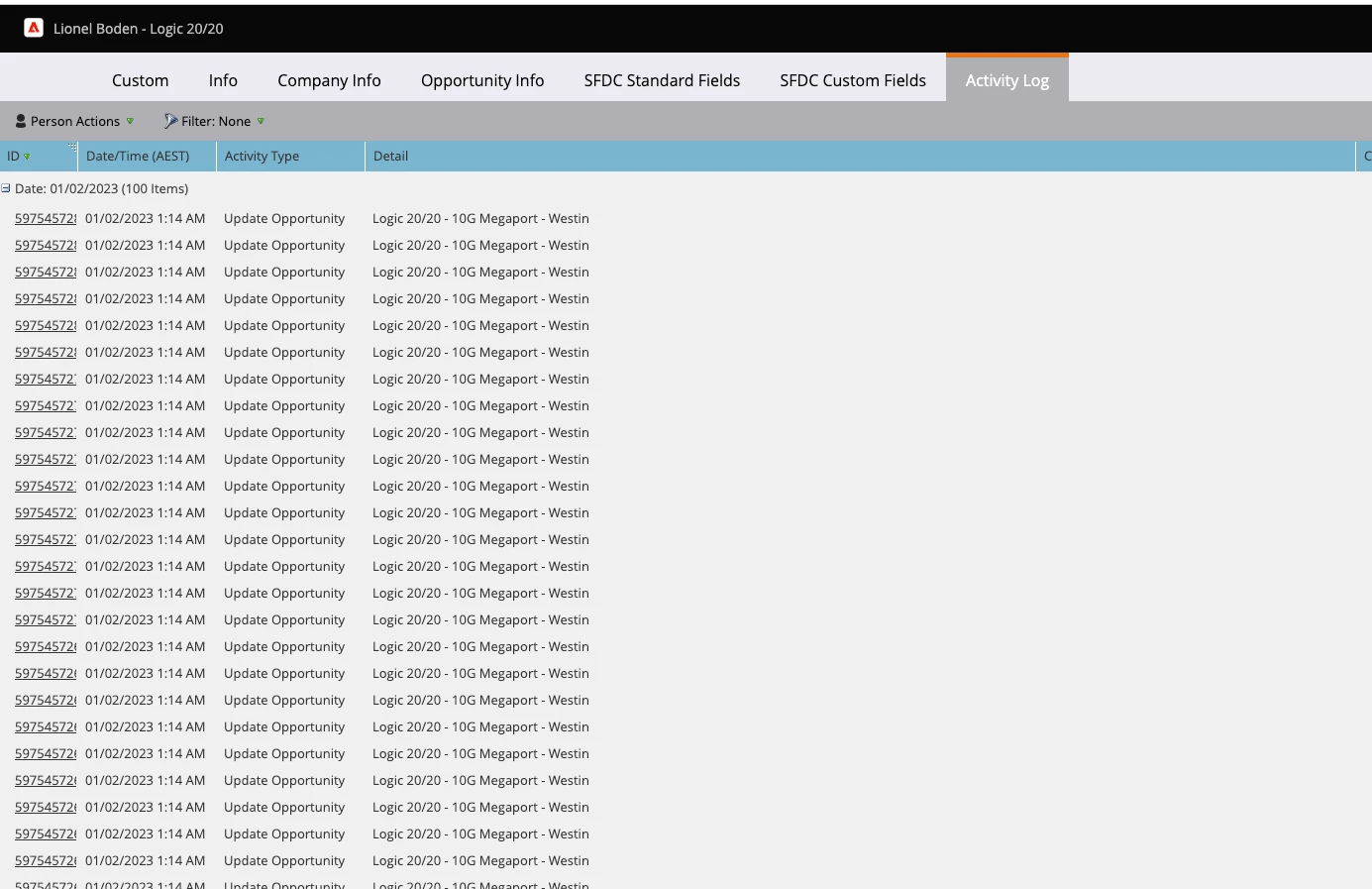
Task: Collapse the Date: 01/02/2023 group
Action: click(6, 188)
